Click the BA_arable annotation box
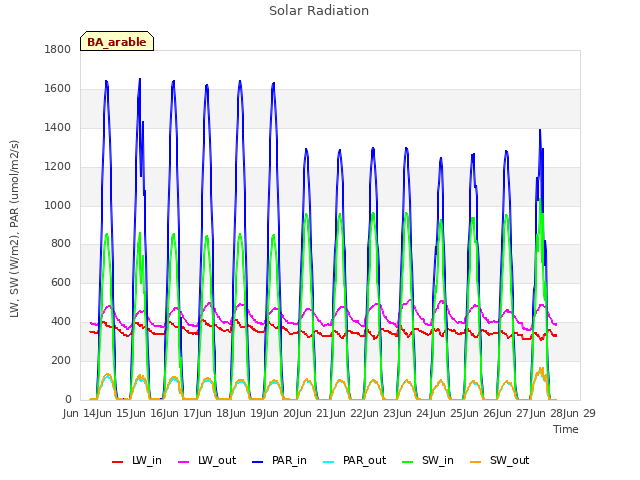 [117, 41]
